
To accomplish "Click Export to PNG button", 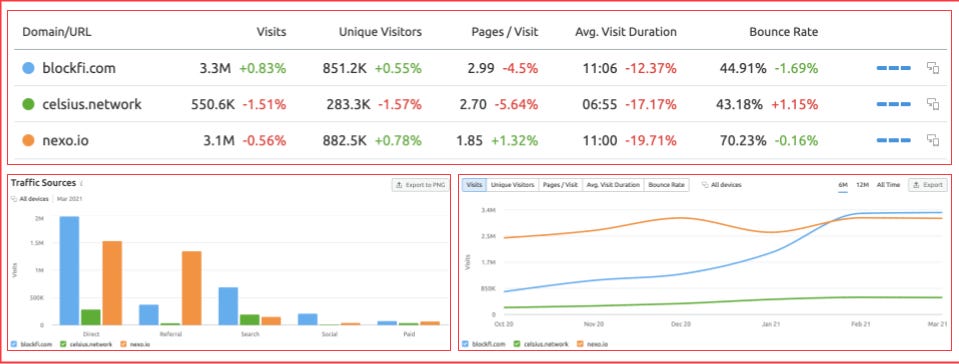I will [x=420, y=184].
